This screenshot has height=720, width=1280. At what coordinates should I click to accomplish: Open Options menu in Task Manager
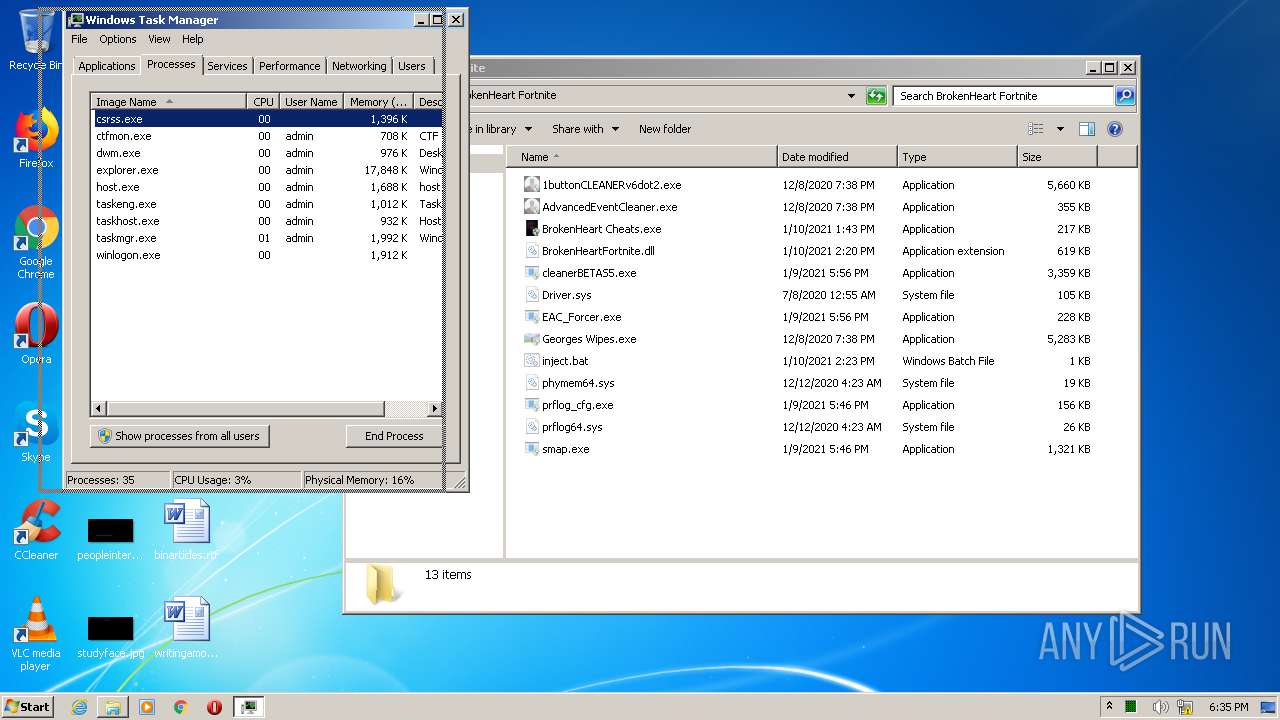click(x=118, y=39)
